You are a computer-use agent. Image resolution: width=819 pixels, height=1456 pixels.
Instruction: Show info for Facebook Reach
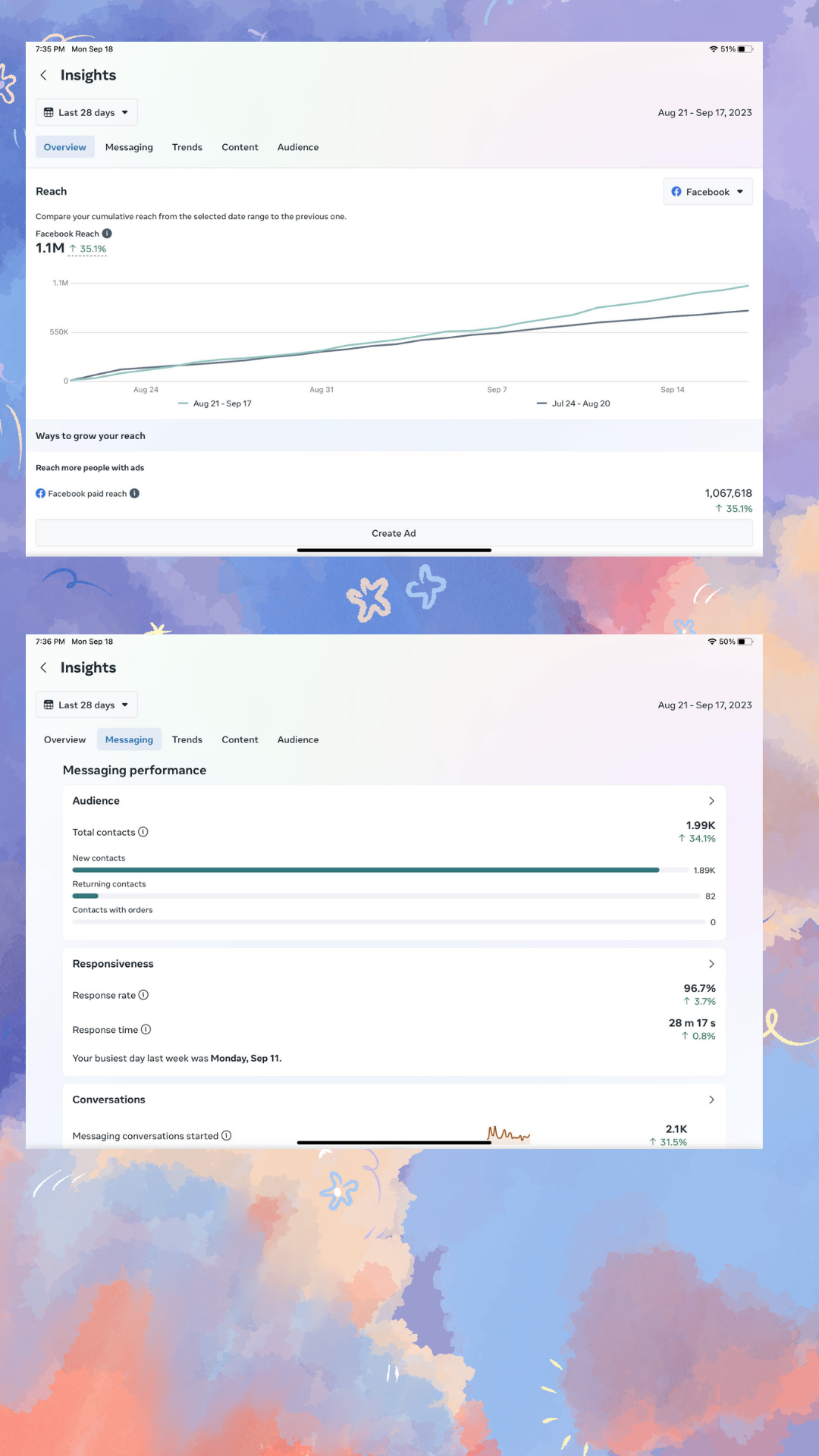[107, 234]
